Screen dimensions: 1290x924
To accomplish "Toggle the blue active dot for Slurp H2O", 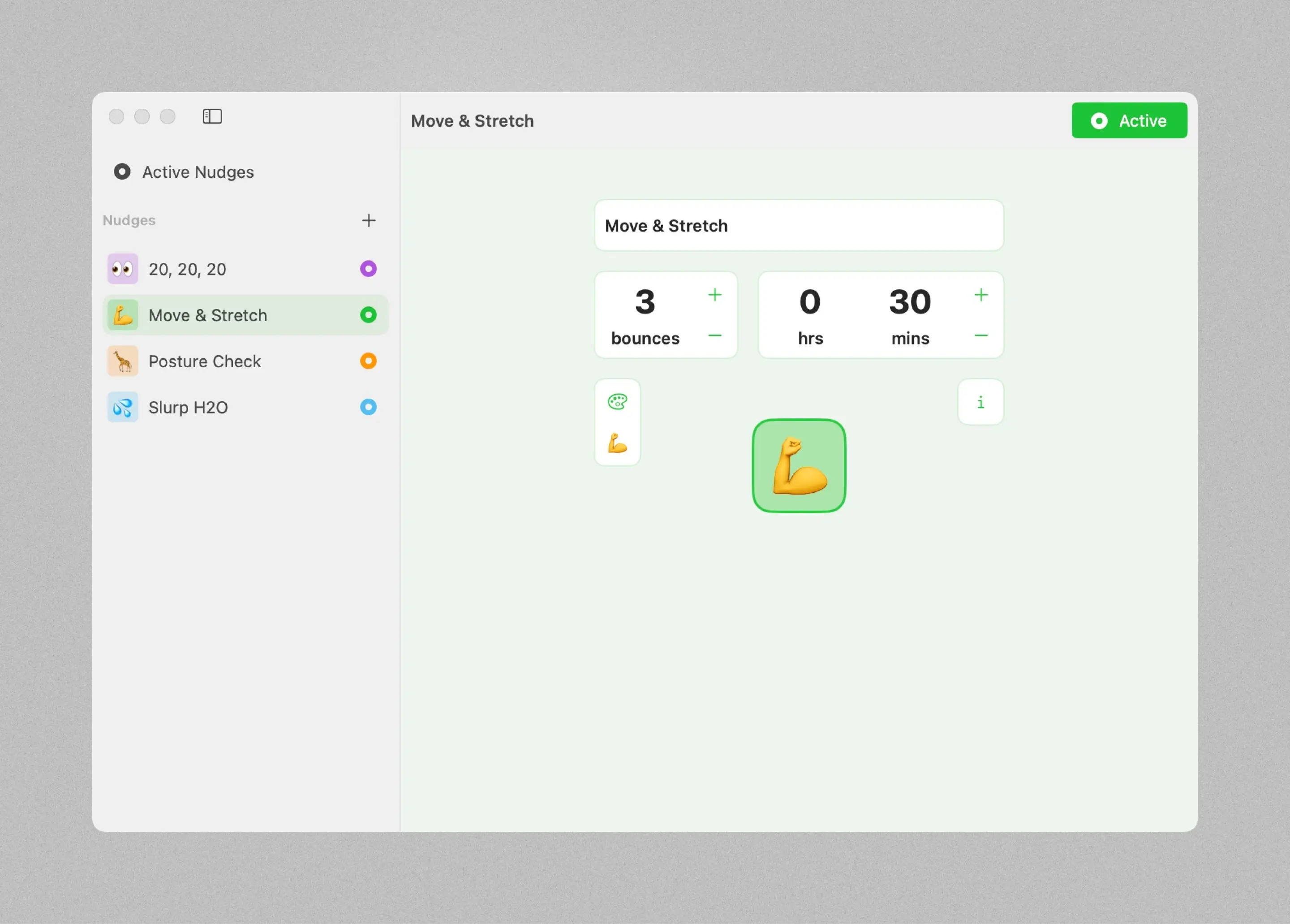I will (x=369, y=407).
